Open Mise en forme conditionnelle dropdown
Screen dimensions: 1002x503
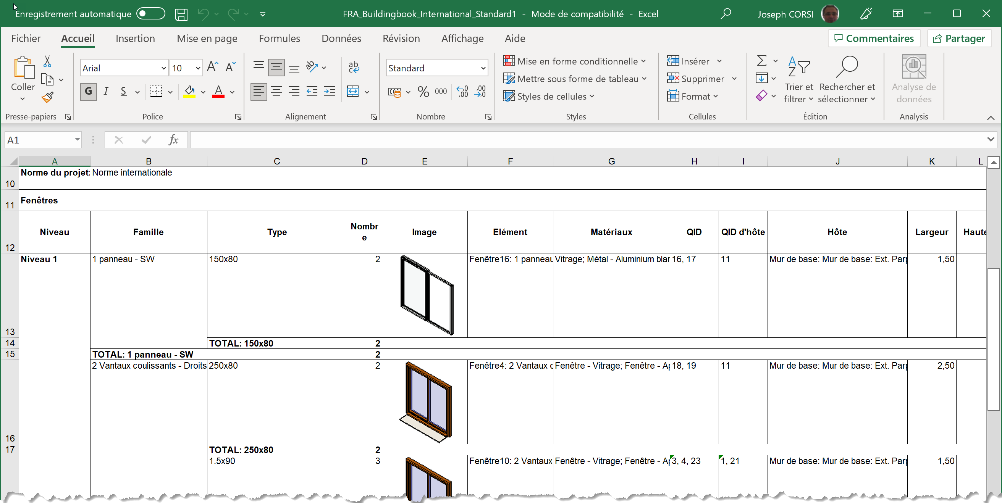(x=575, y=61)
